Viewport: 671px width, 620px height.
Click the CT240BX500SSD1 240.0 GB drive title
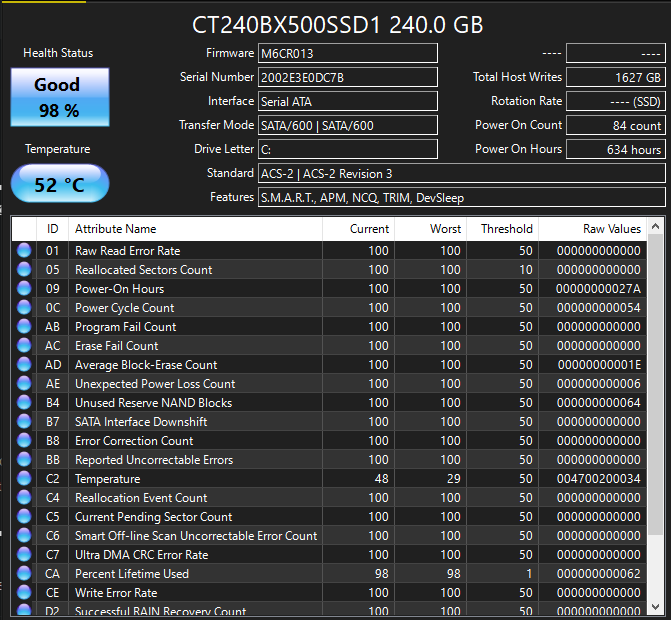(337, 25)
